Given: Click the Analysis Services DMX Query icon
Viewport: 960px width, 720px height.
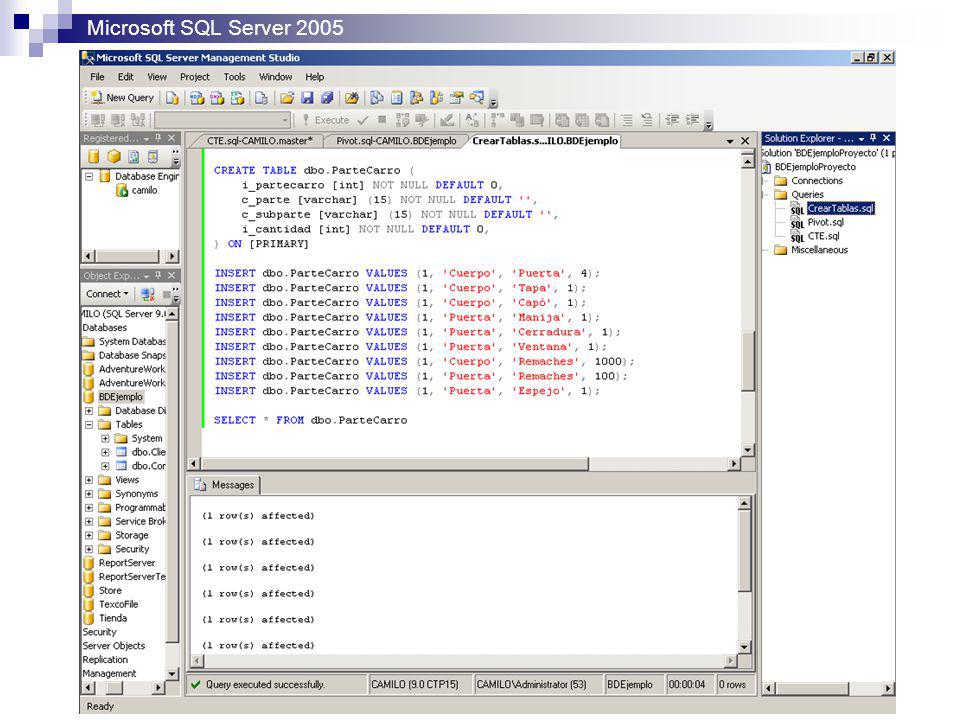Looking at the screenshot, I should click(217, 98).
